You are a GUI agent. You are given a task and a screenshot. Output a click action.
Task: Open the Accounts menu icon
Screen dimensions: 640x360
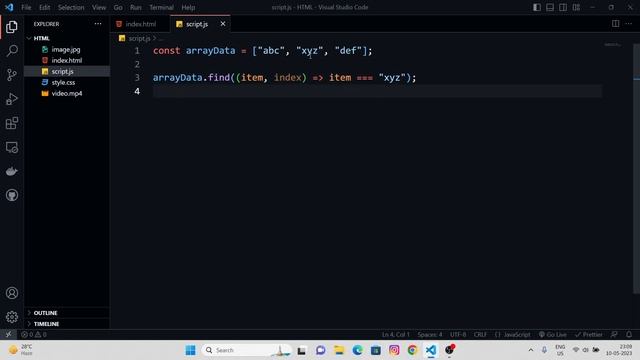pos(12,293)
